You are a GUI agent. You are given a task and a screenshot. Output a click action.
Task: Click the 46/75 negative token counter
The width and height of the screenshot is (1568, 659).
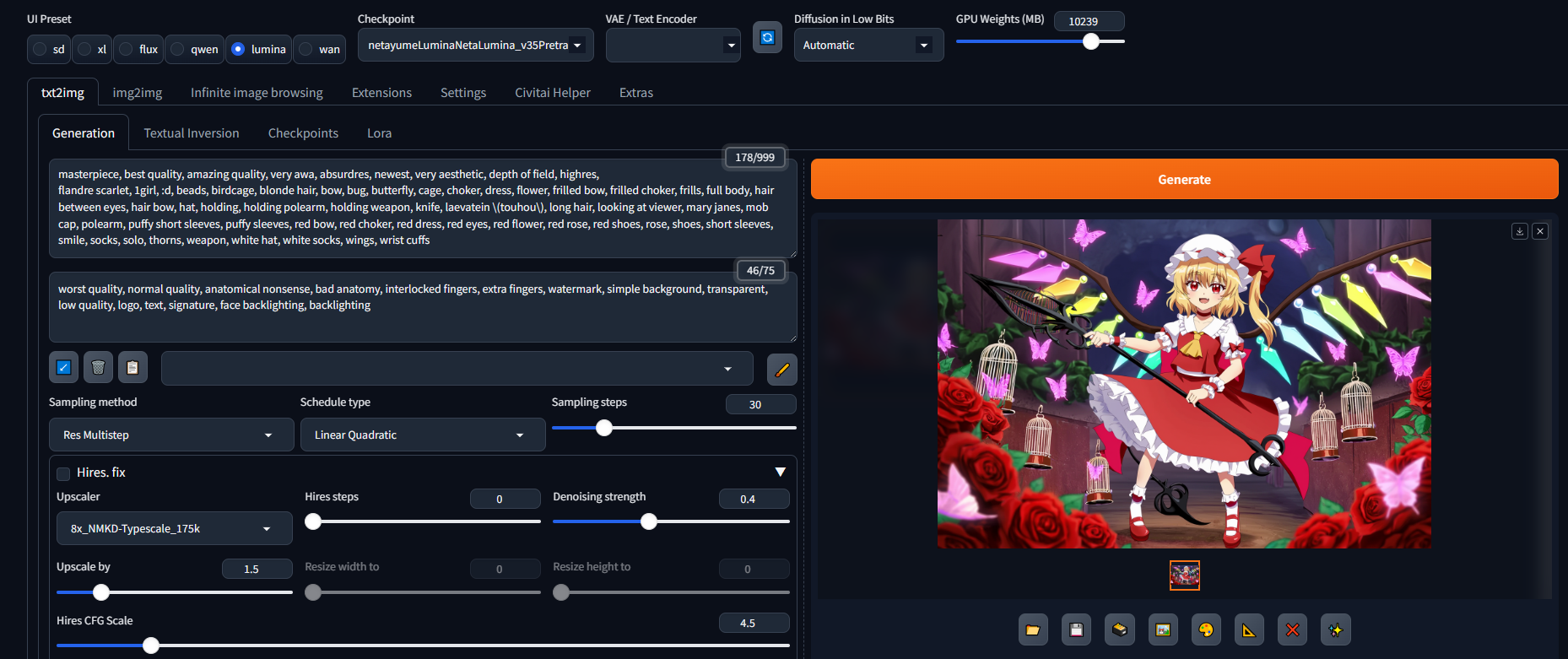[760, 270]
